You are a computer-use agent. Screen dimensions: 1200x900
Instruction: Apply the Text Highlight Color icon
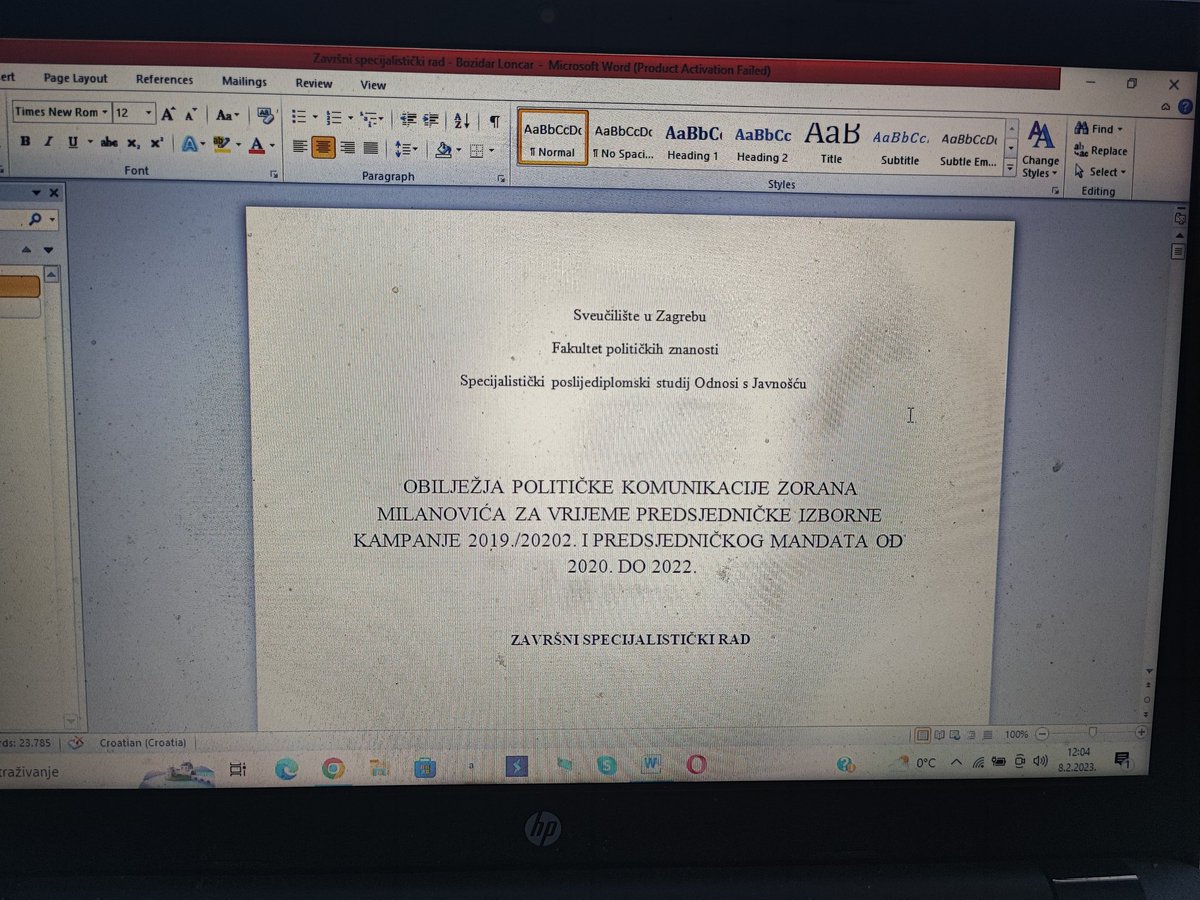coord(224,145)
